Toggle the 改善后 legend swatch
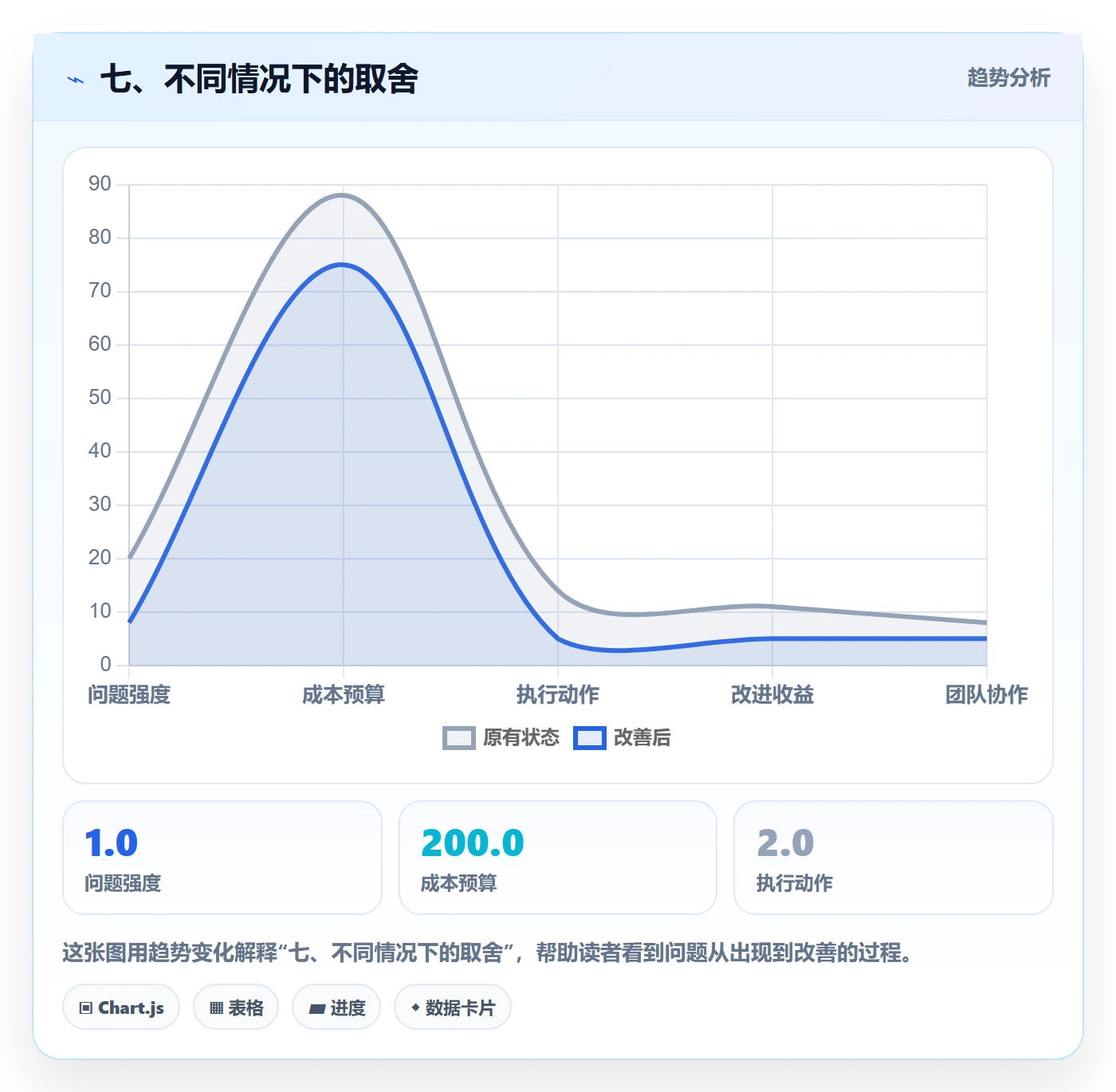This screenshot has width=1116, height=1092. [589, 738]
